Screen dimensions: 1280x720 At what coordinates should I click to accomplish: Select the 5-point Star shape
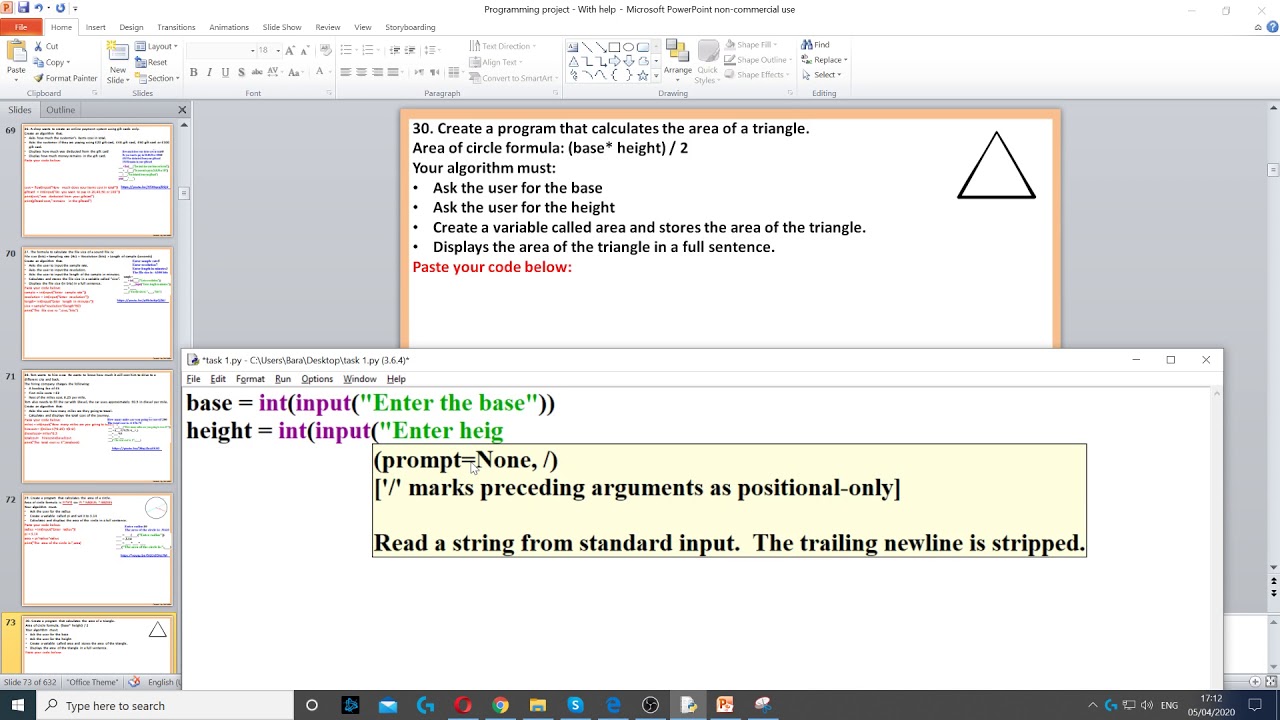[x=642, y=75]
